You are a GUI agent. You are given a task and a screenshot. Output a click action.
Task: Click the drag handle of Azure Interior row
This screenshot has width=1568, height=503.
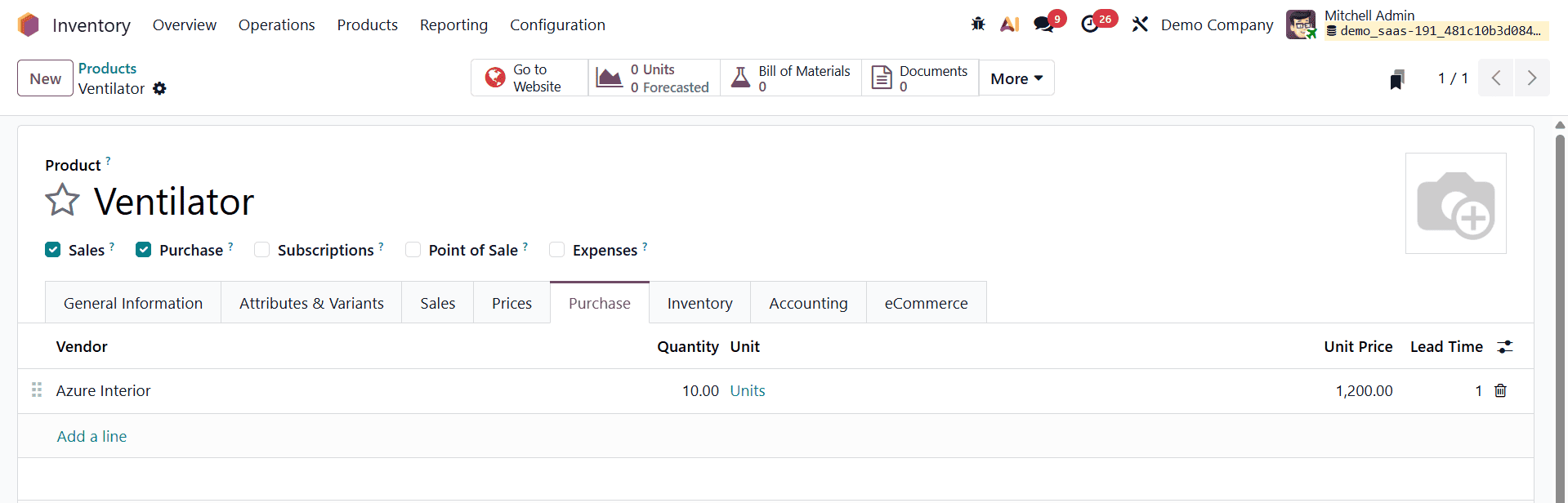pos(37,390)
